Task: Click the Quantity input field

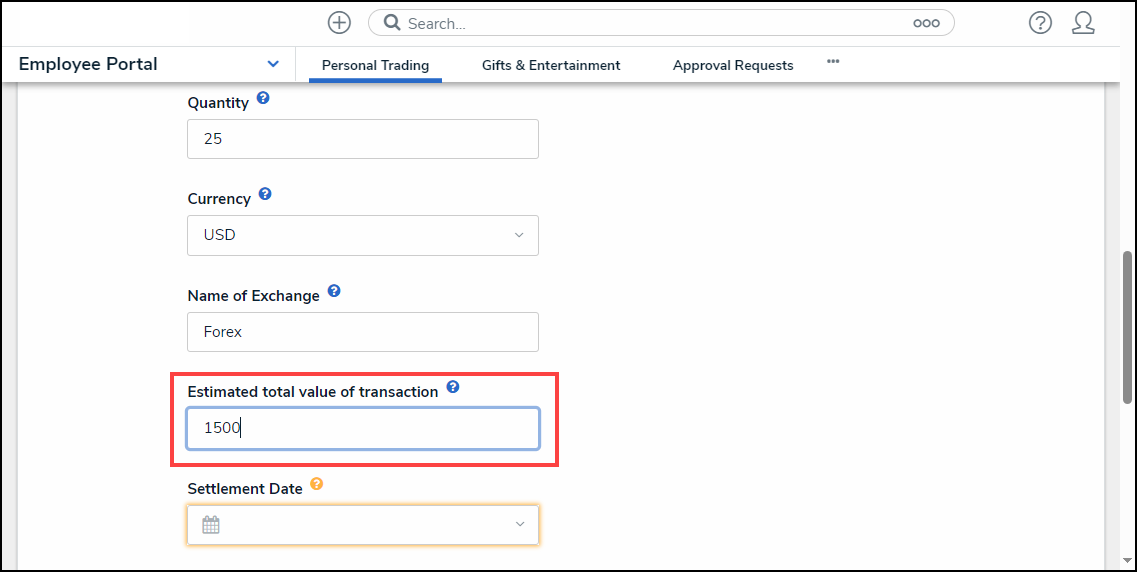Action: [363, 139]
